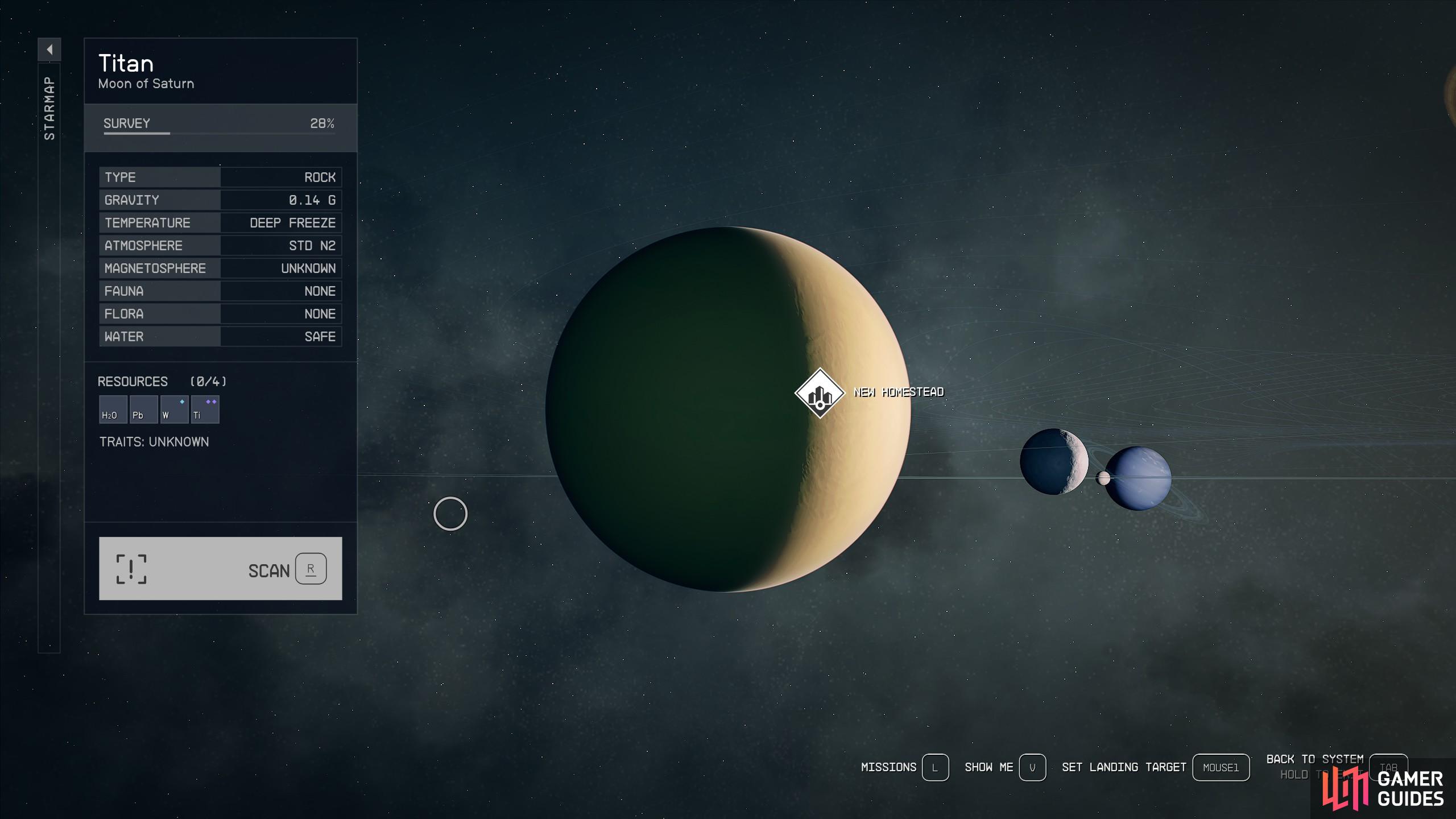The height and width of the screenshot is (819, 1456).
Task: Select the light blue ringed moon
Action: coord(1138,478)
